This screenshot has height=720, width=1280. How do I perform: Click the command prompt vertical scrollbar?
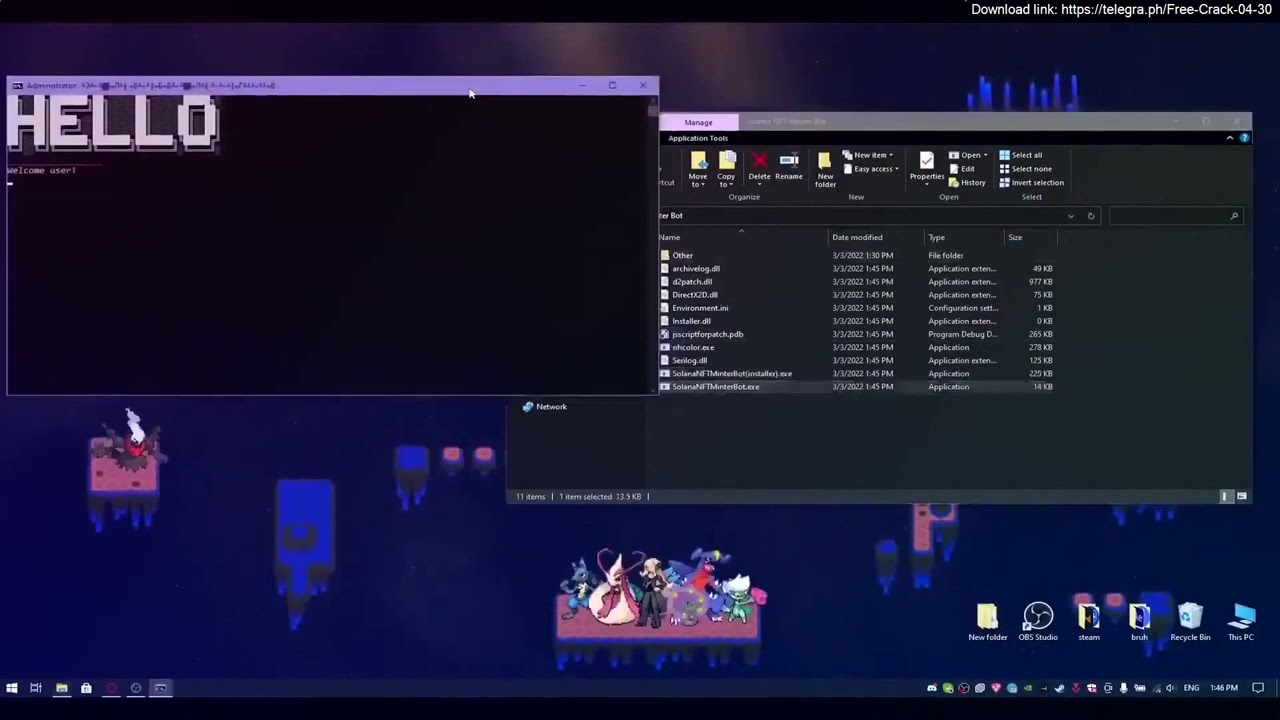pyautogui.click(x=653, y=245)
